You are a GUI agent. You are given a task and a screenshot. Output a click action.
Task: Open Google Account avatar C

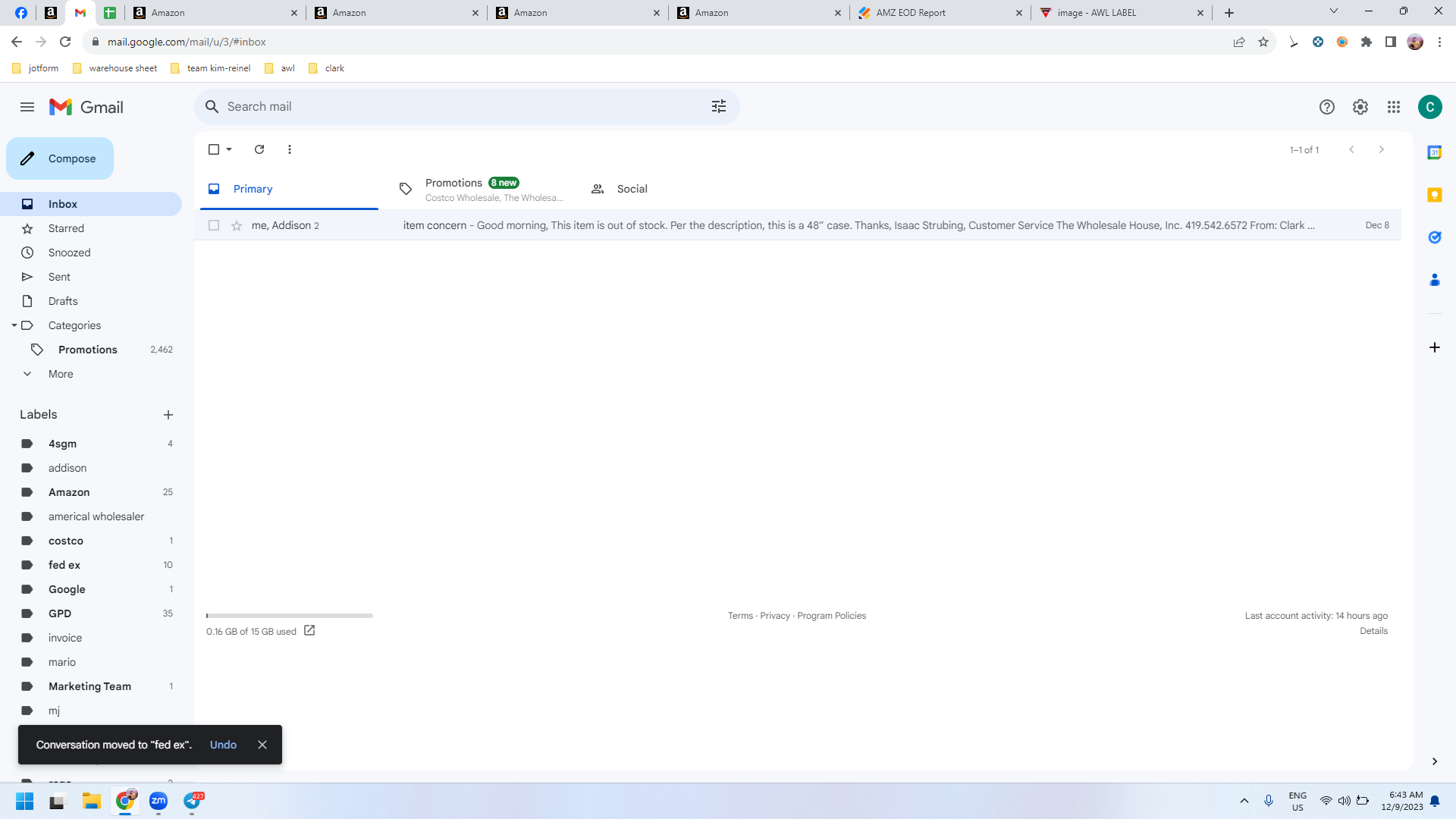[x=1430, y=107]
